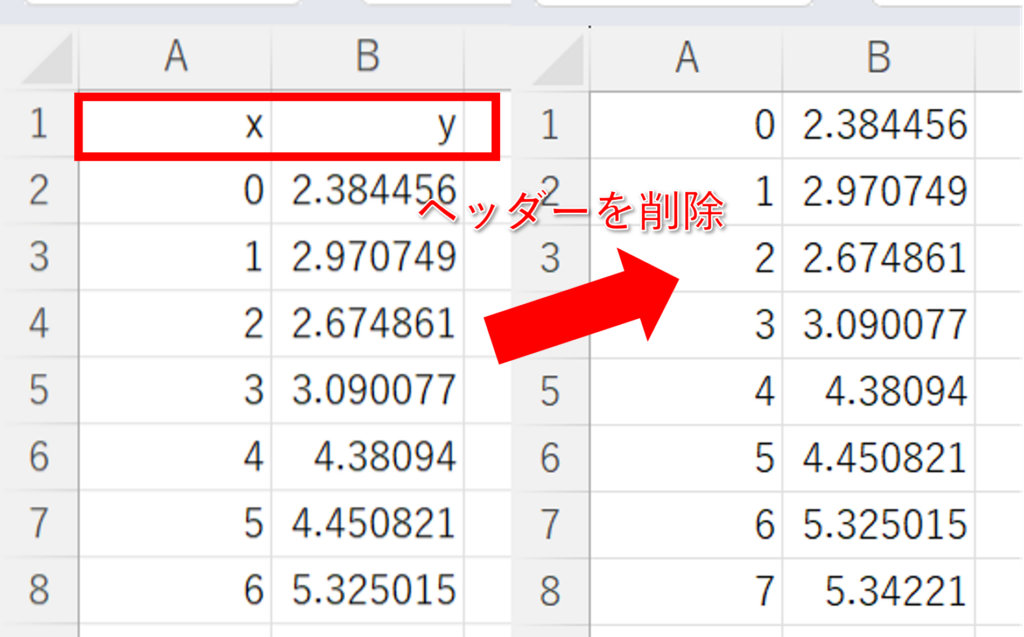Click the cell showing 5.34221

click(x=878, y=590)
